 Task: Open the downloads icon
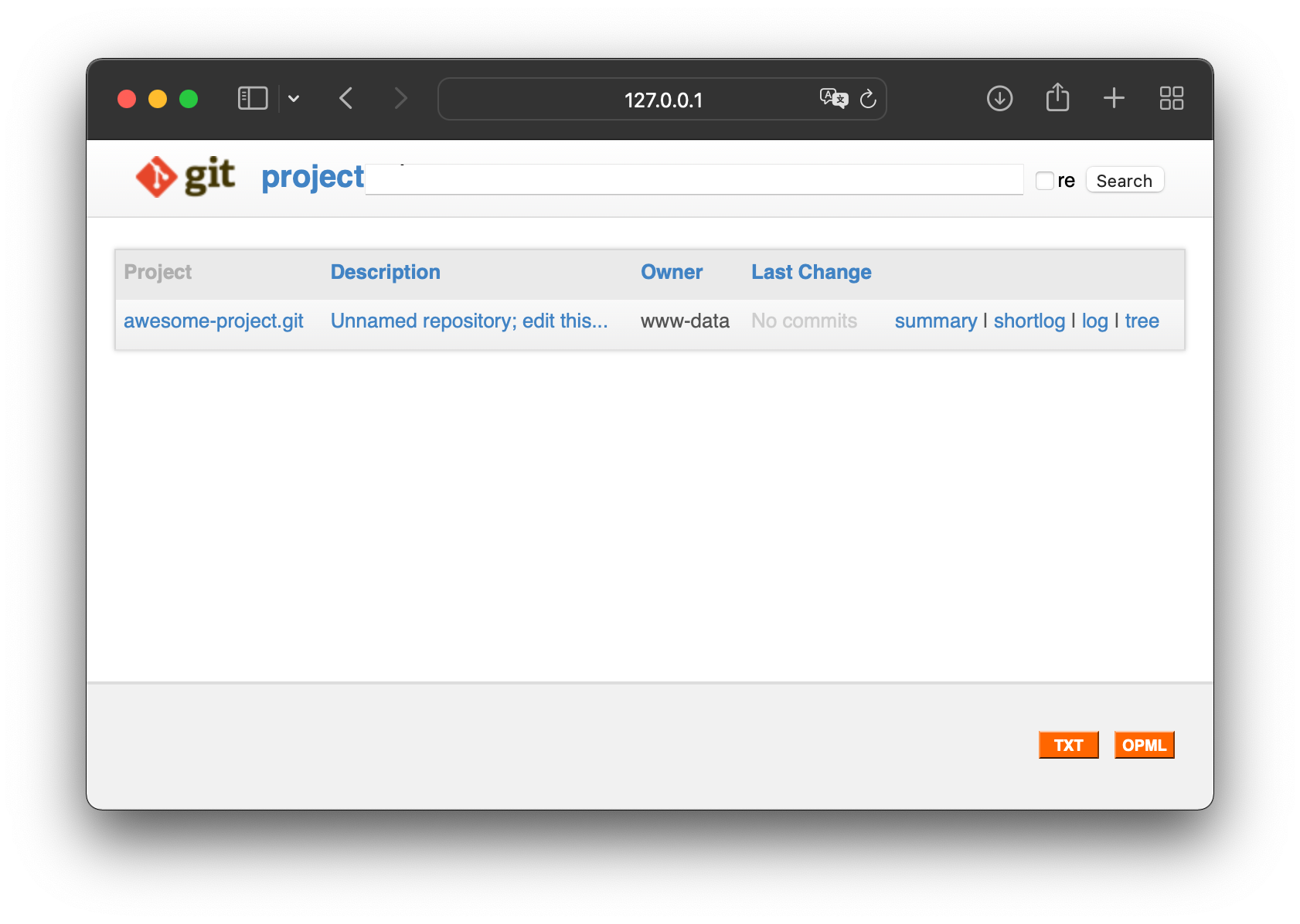tap(999, 98)
